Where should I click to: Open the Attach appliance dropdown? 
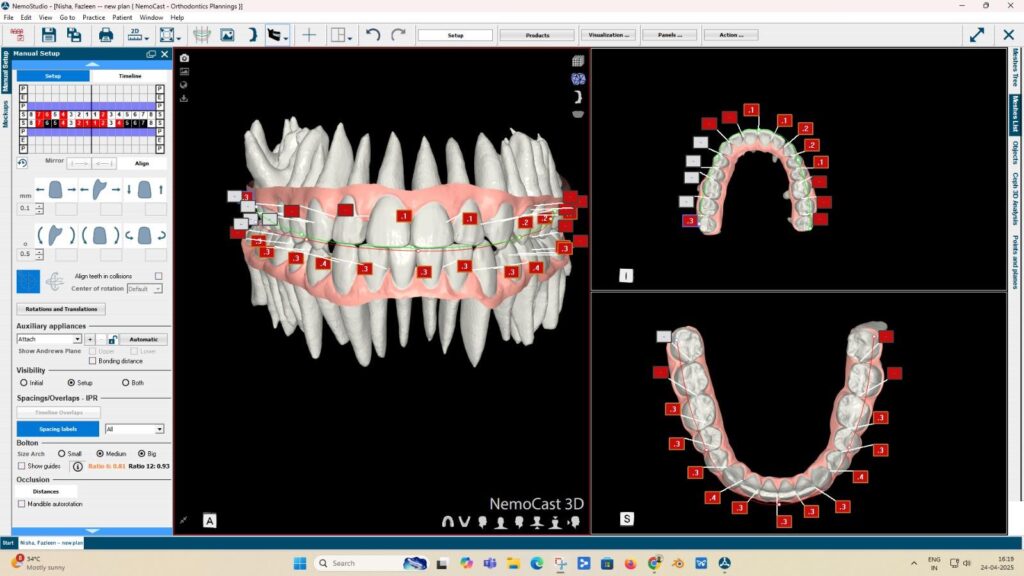coord(49,339)
